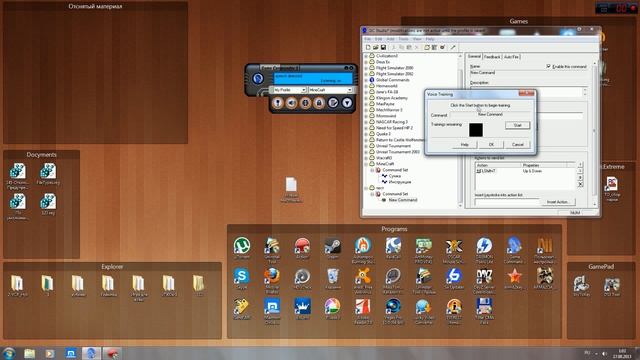This screenshot has width=640, height=360.
Task: Click the lock button in Game Commander widget
Action: point(319,103)
